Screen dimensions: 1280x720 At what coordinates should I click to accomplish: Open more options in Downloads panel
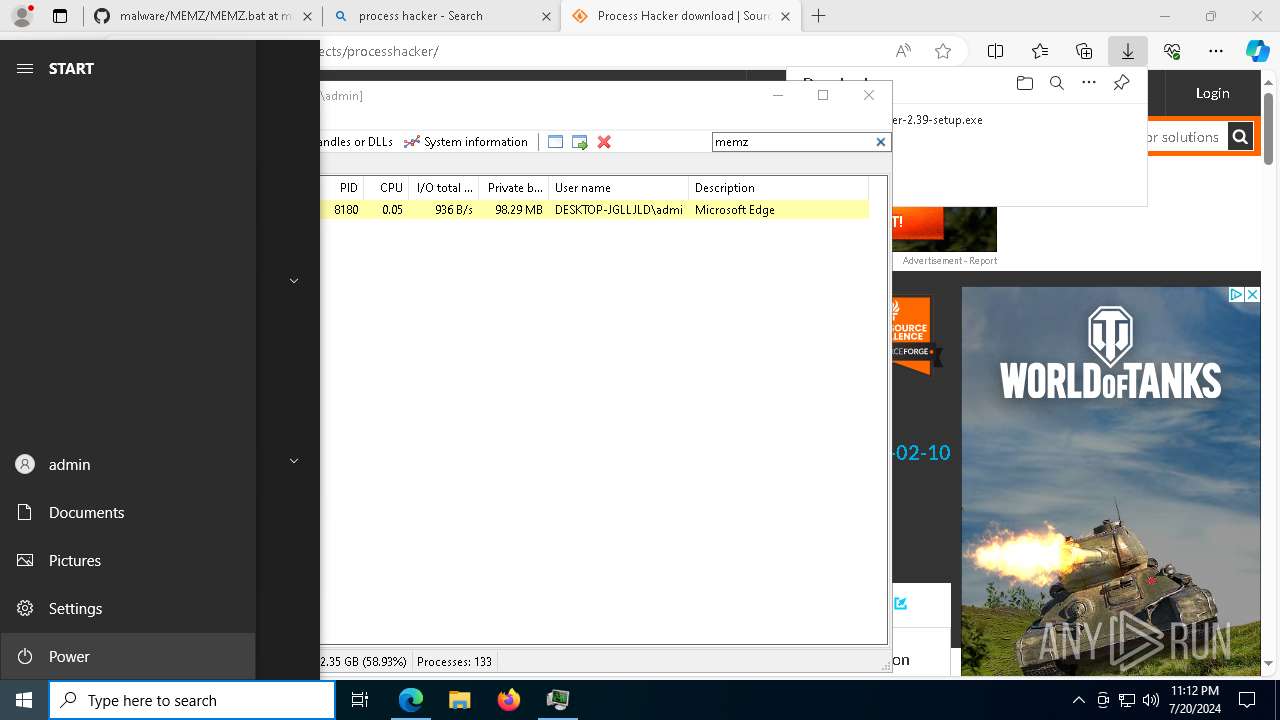point(1089,83)
